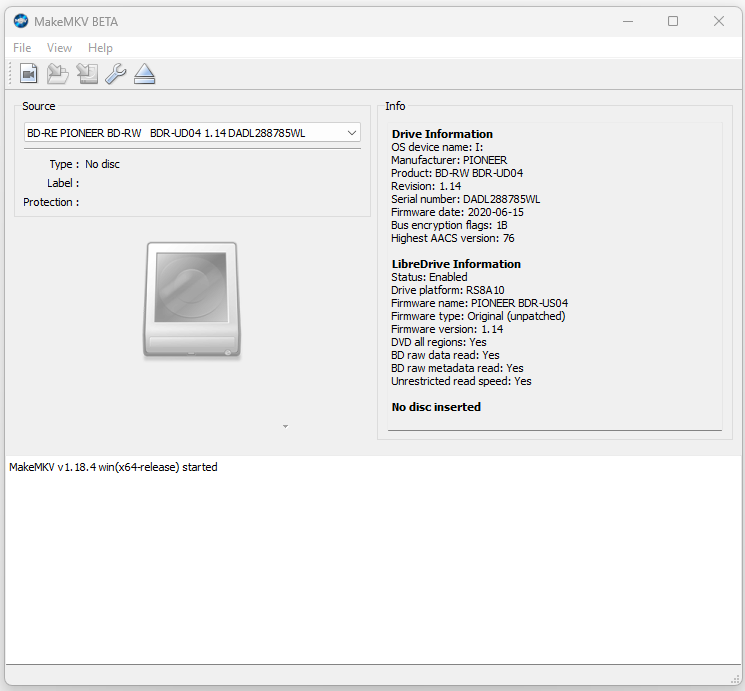Click the 'Drive platform: RS8A10' line
The width and height of the screenshot is (745, 691).
(448, 290)
